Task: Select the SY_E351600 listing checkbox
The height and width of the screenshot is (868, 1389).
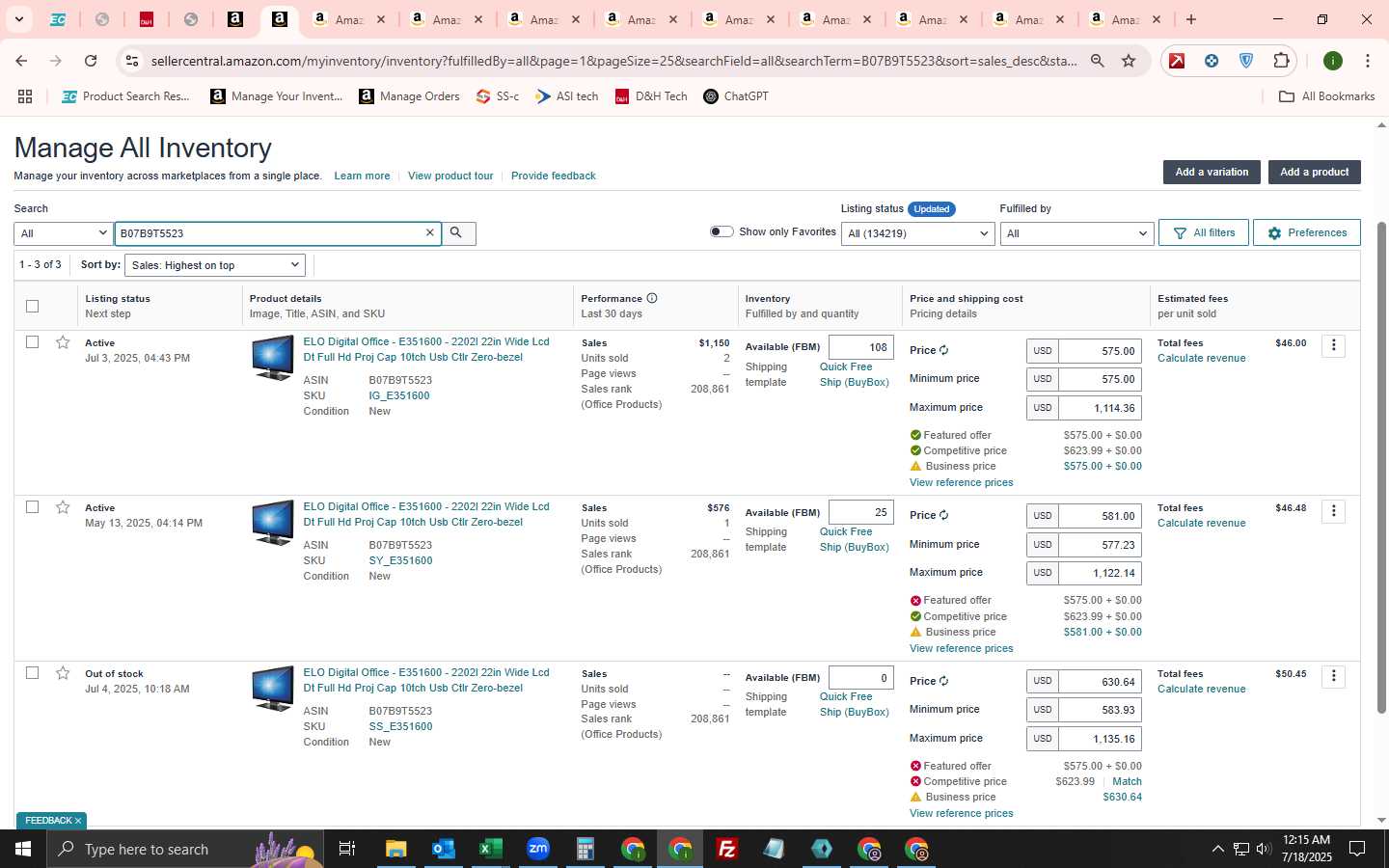Action: point(32,506)
